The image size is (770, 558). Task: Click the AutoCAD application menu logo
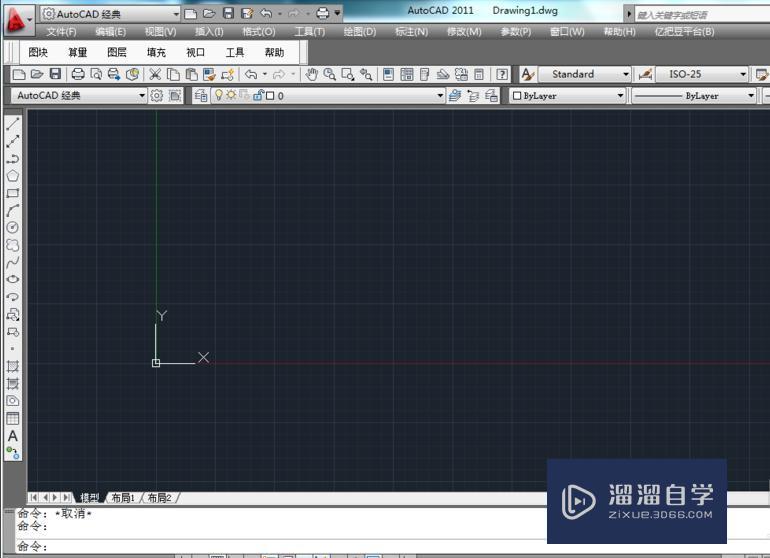17,21
